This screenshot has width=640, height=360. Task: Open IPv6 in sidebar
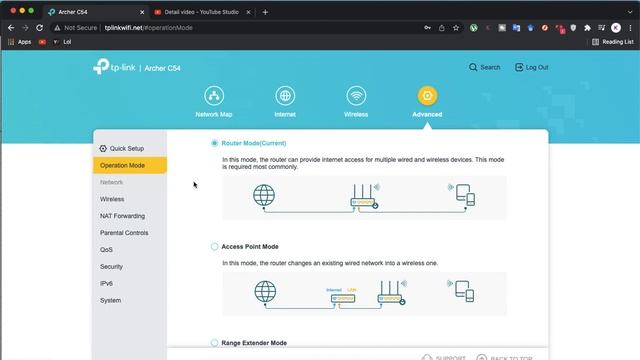[106, 283]
